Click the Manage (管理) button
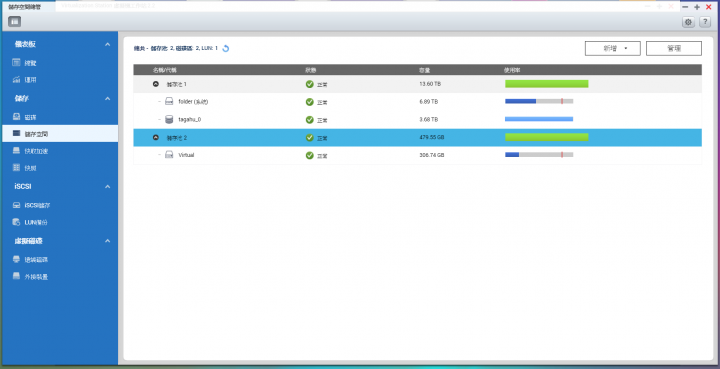 674,48
